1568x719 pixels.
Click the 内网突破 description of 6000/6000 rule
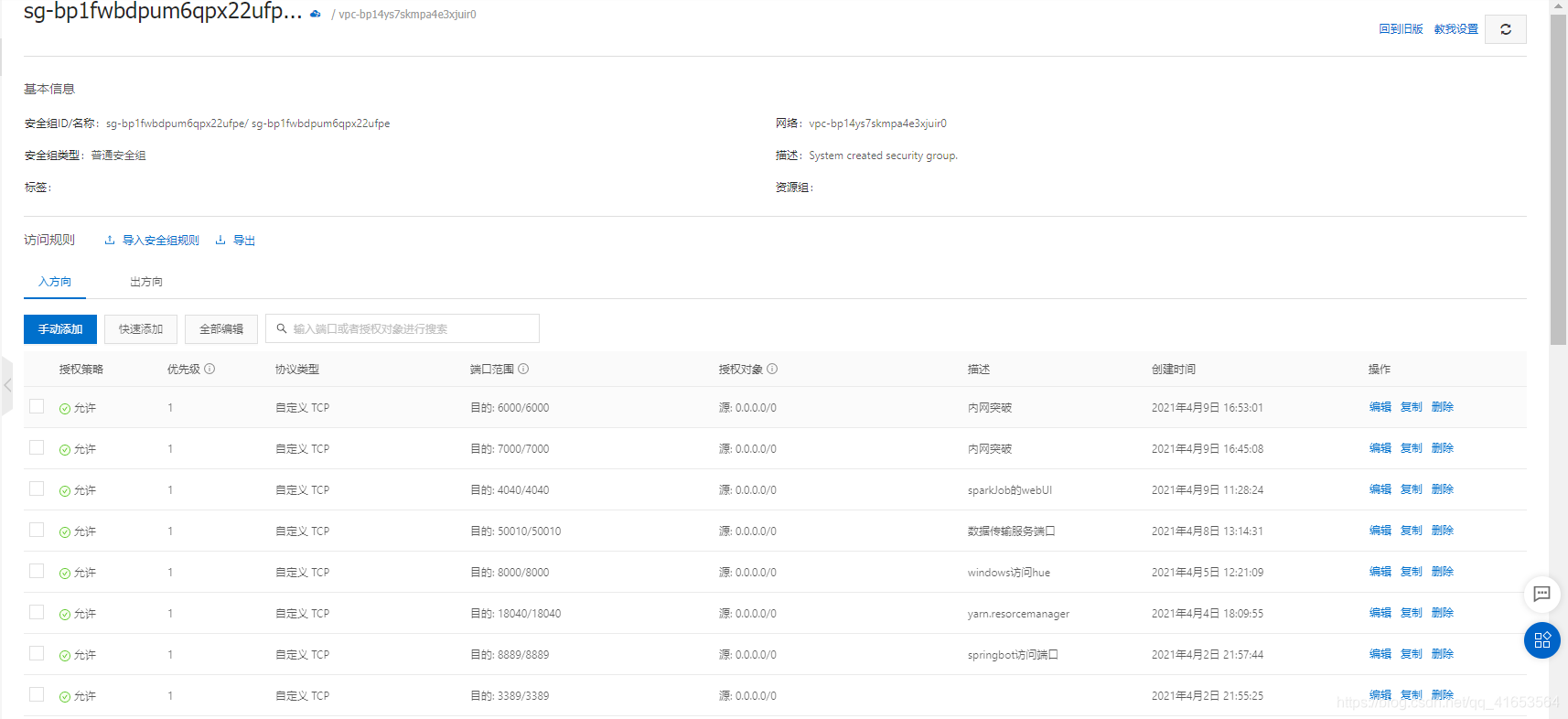coord(990,408)
